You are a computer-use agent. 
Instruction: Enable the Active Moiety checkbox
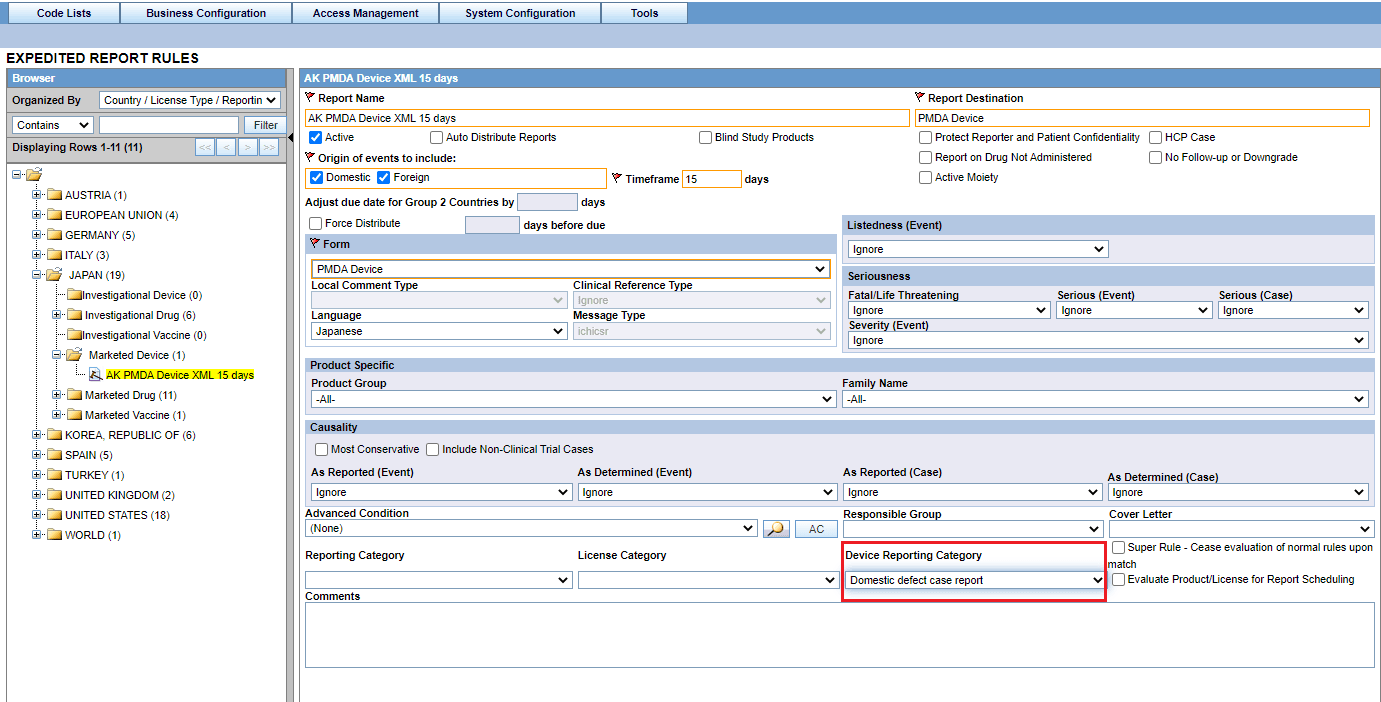[x=926, y=177]
